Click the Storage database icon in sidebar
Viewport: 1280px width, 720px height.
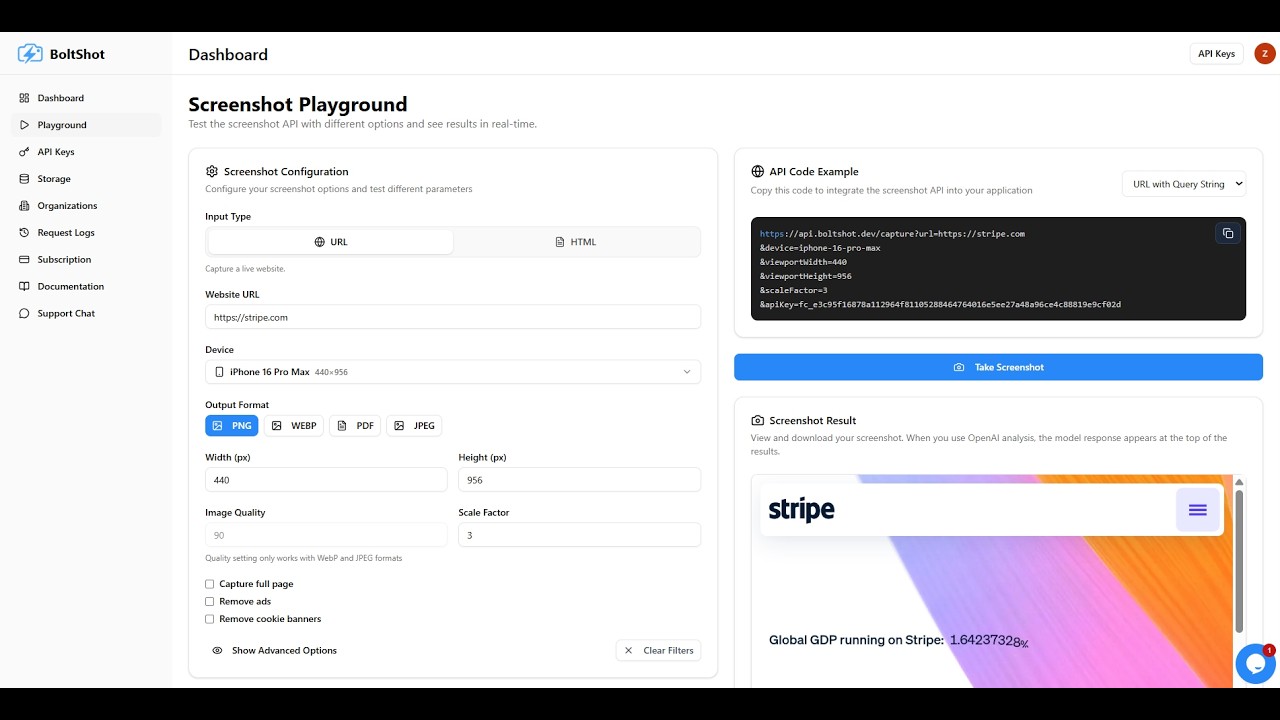pos(25,179)
